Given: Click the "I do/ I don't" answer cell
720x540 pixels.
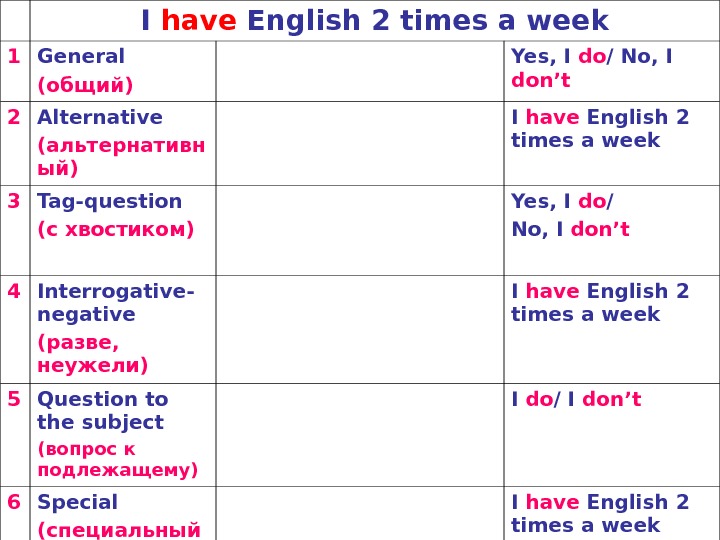Looking at the screenshot, I should (x=610, y=434).
